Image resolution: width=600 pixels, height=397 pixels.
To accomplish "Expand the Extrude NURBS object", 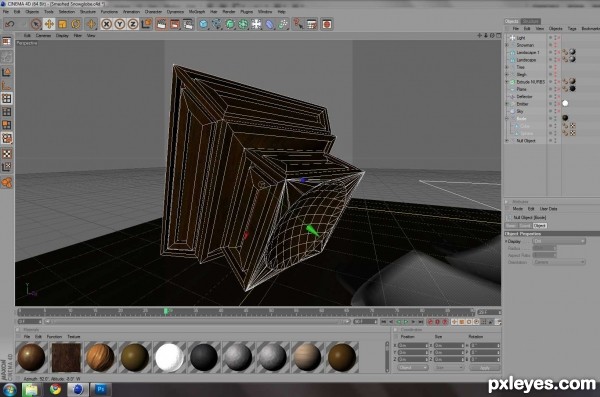I will [x=507, y=82].
